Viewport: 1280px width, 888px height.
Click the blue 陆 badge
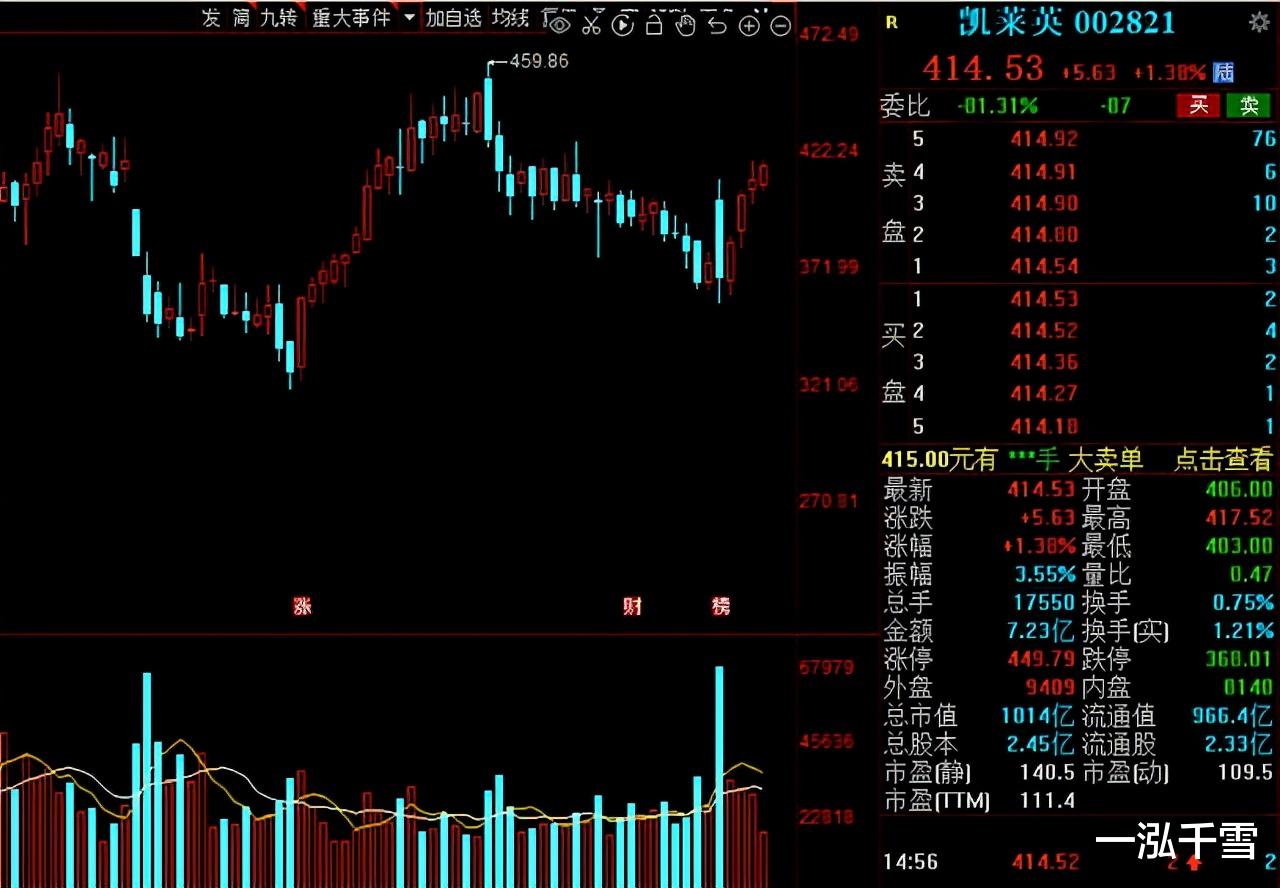(1223, 72)
